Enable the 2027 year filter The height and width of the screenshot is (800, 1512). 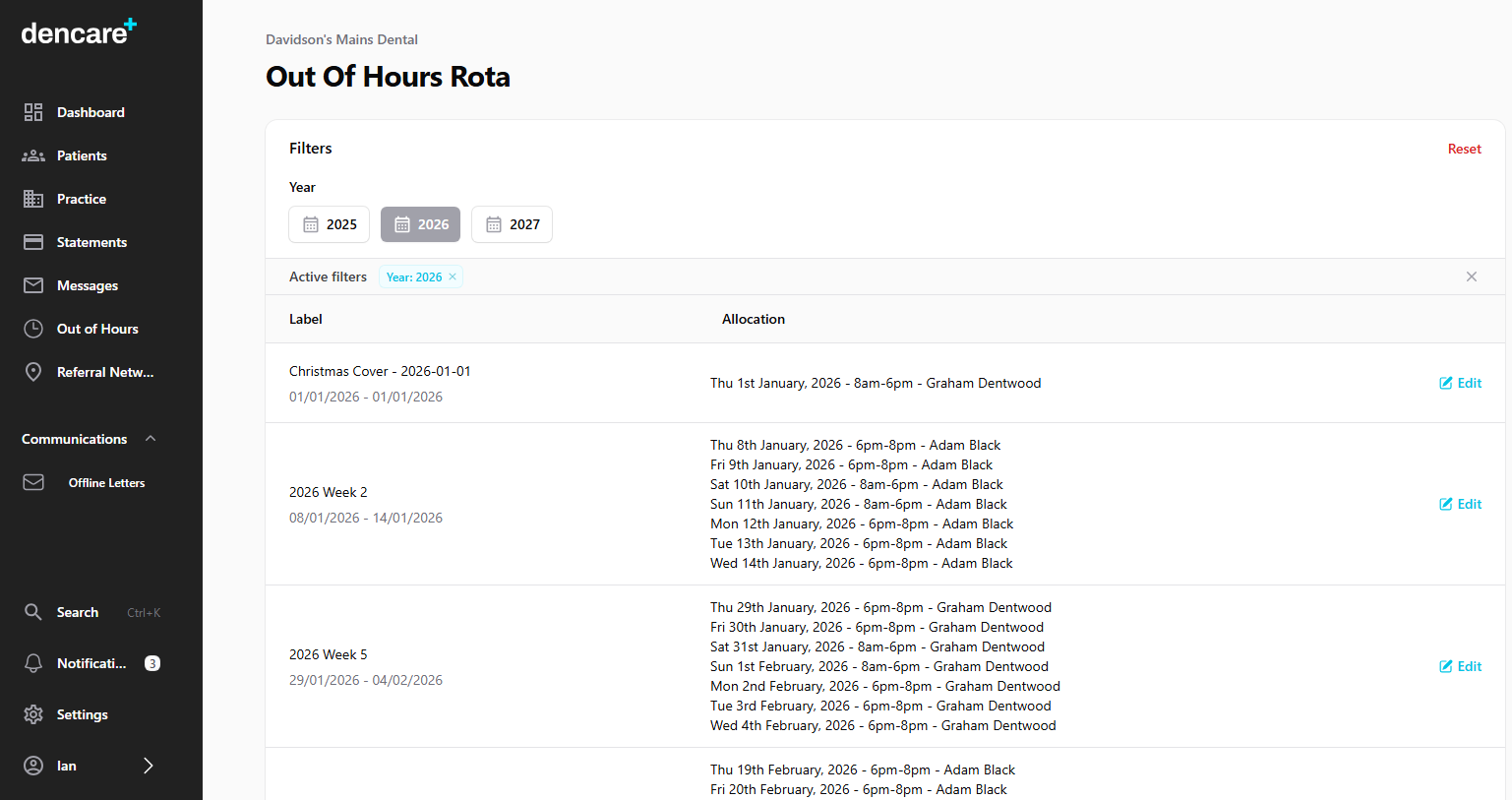pyautogui.click(x=512, y=224)
